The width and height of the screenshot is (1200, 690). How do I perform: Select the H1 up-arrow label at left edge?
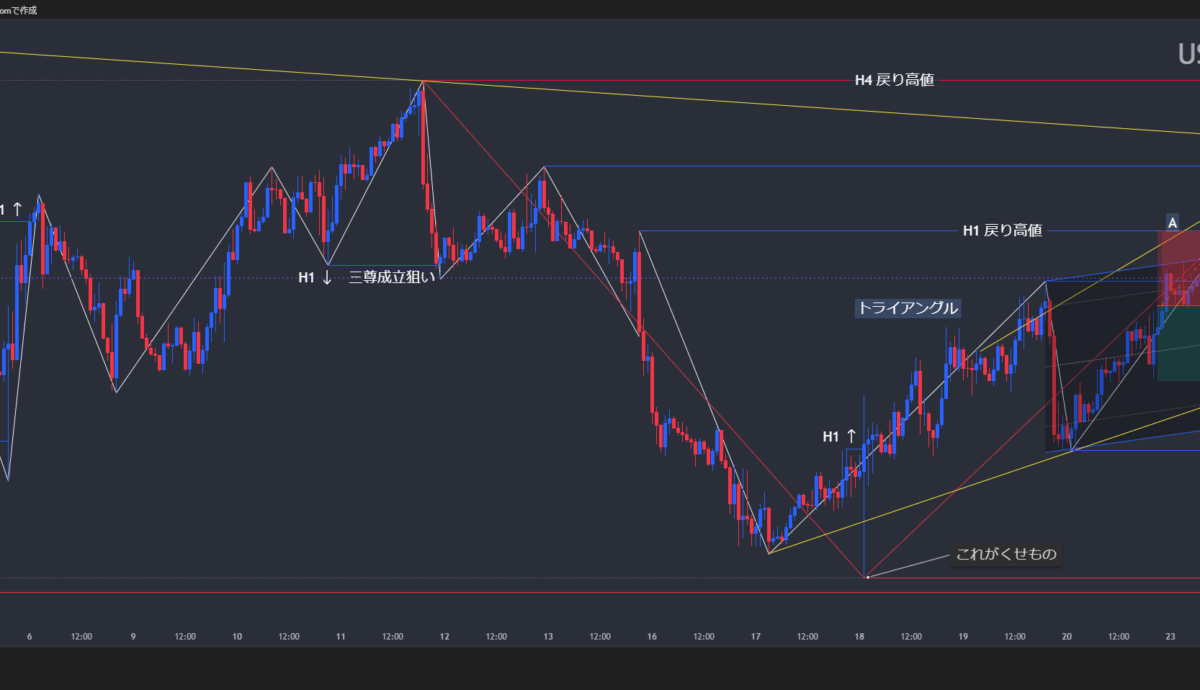(x=8, y=210)
